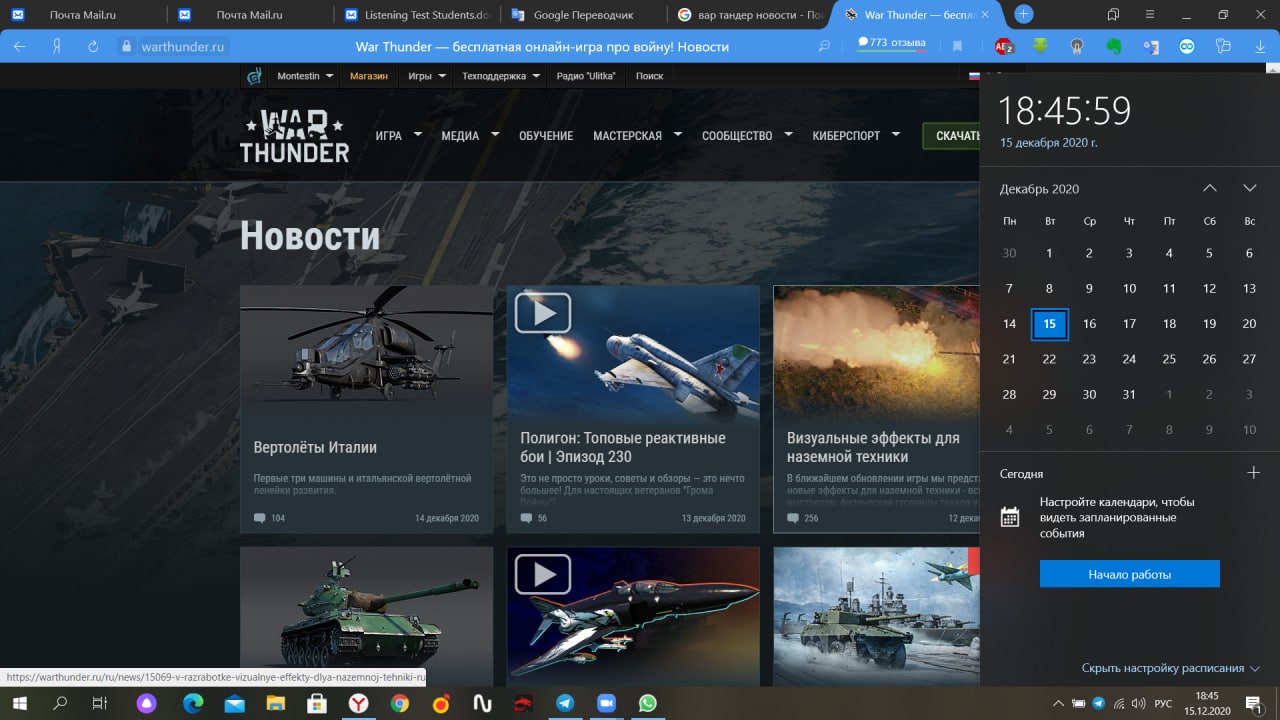Open the СООБЩЕСТВО navigation dropdown
The height and width of the screenshot is (720, 1280).
click(747, 136)
